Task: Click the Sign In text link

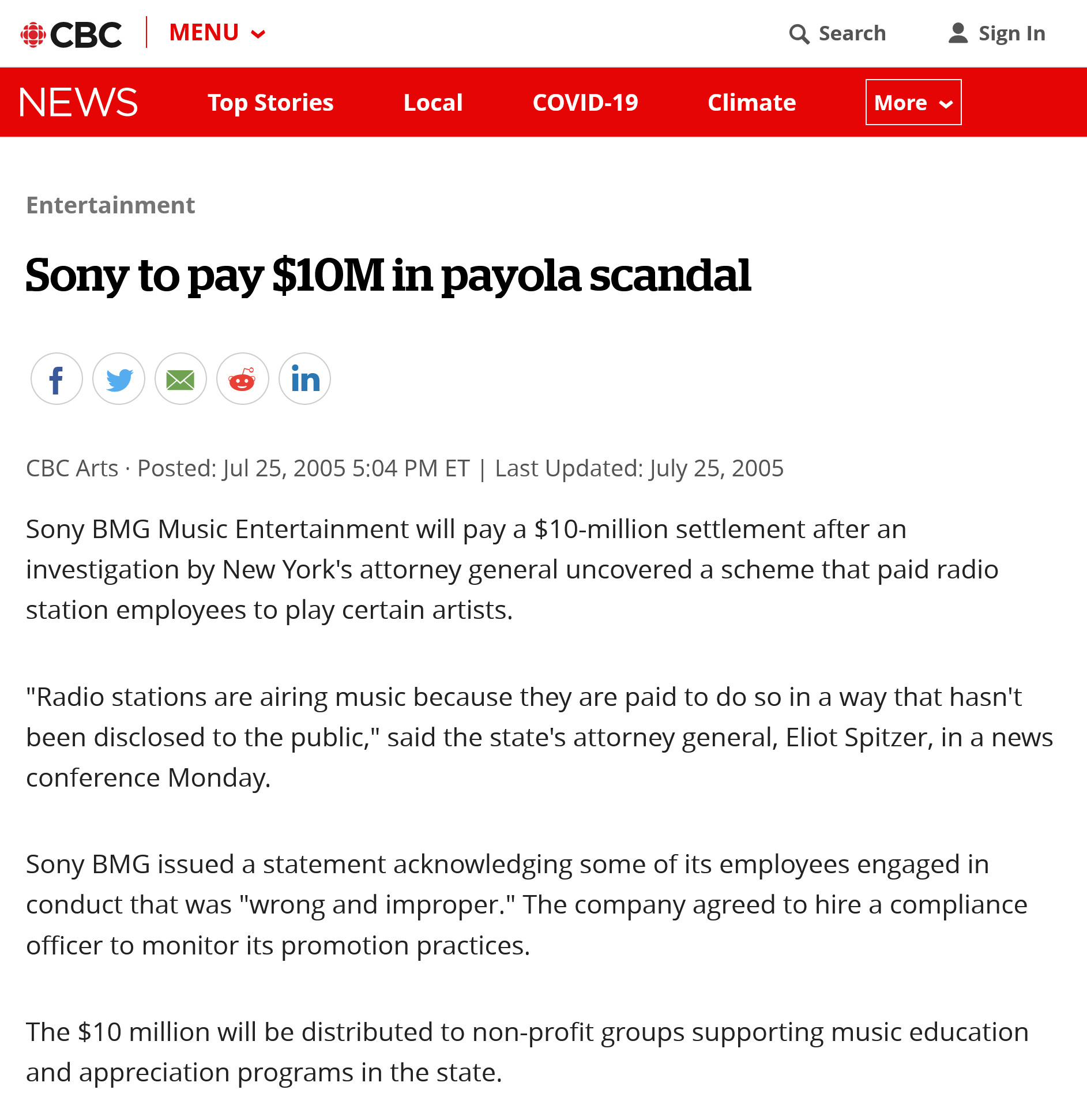Action: click(1011, 33)
